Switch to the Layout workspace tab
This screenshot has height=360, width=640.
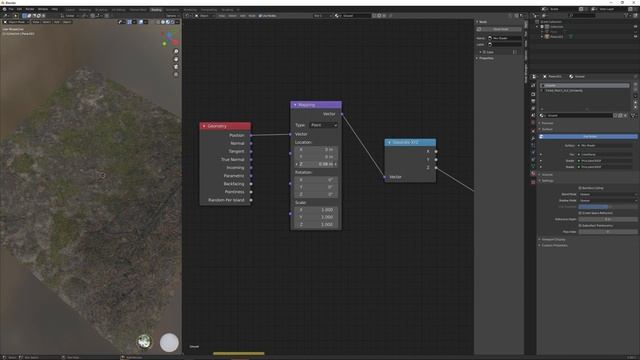pos(70,9)
